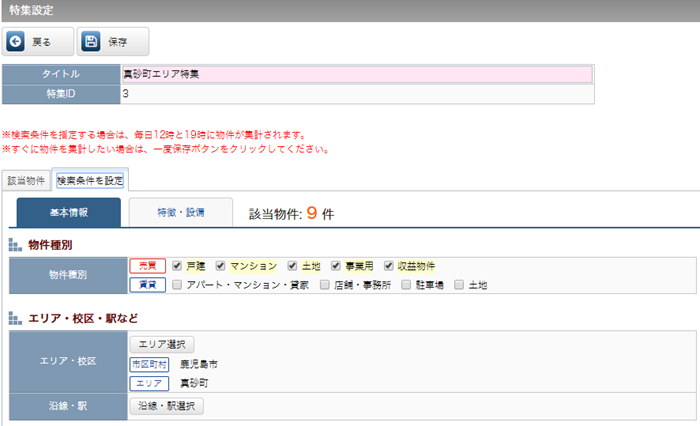This screenshot has height=426, width=700.
Task: Uncheck the 戸建 checkbox
Action: coord(177,266)
